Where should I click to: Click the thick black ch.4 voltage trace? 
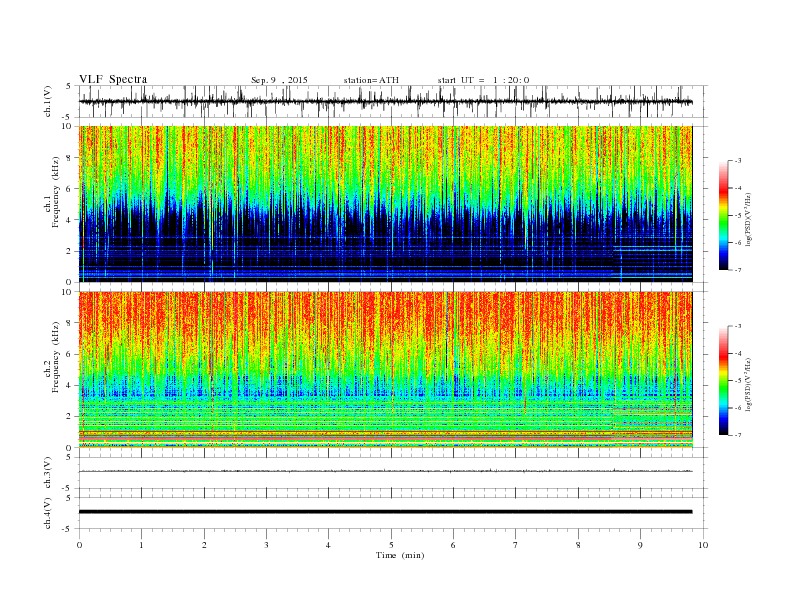coord(385,512)
